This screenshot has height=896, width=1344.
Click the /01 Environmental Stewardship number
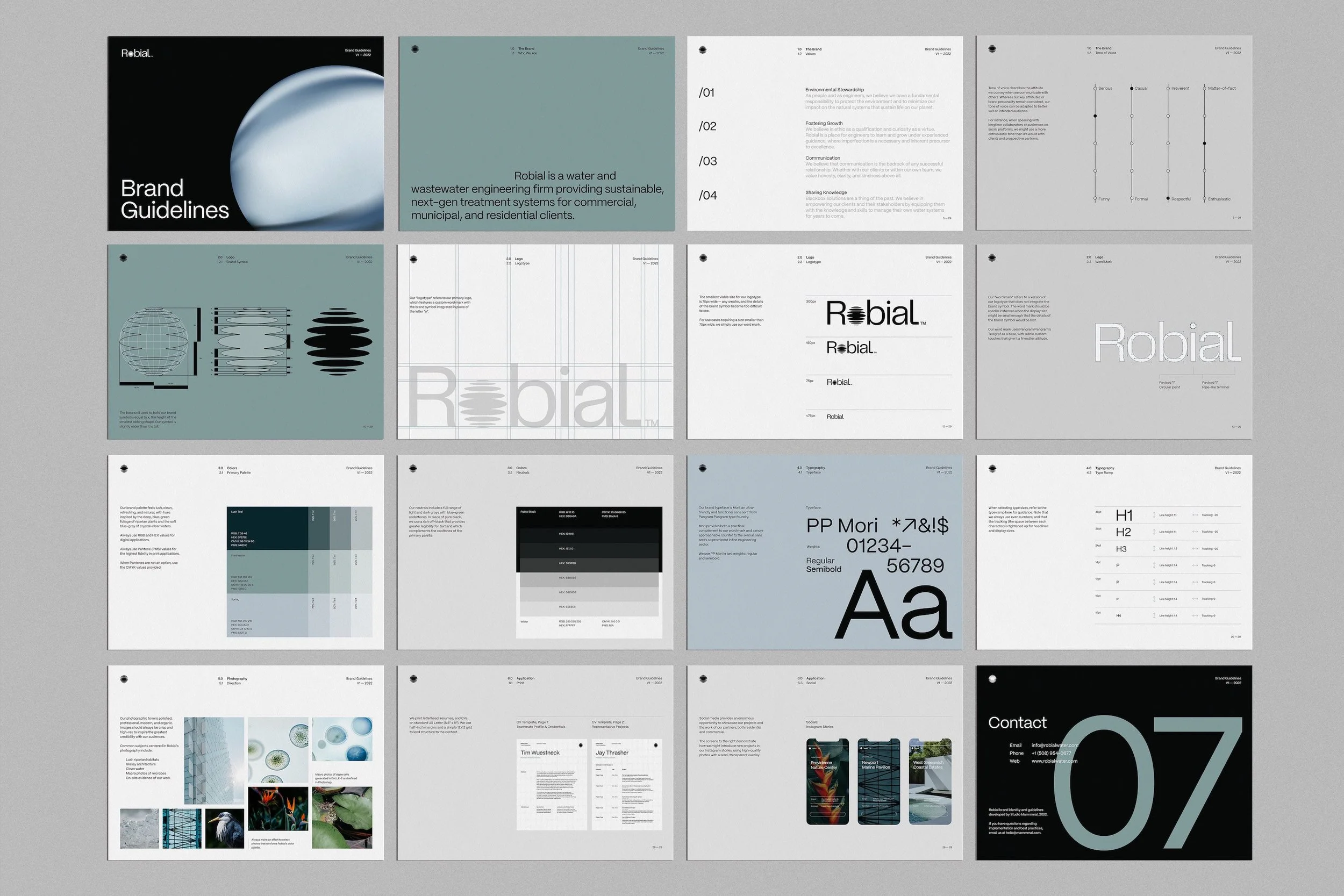pos(706,92)
